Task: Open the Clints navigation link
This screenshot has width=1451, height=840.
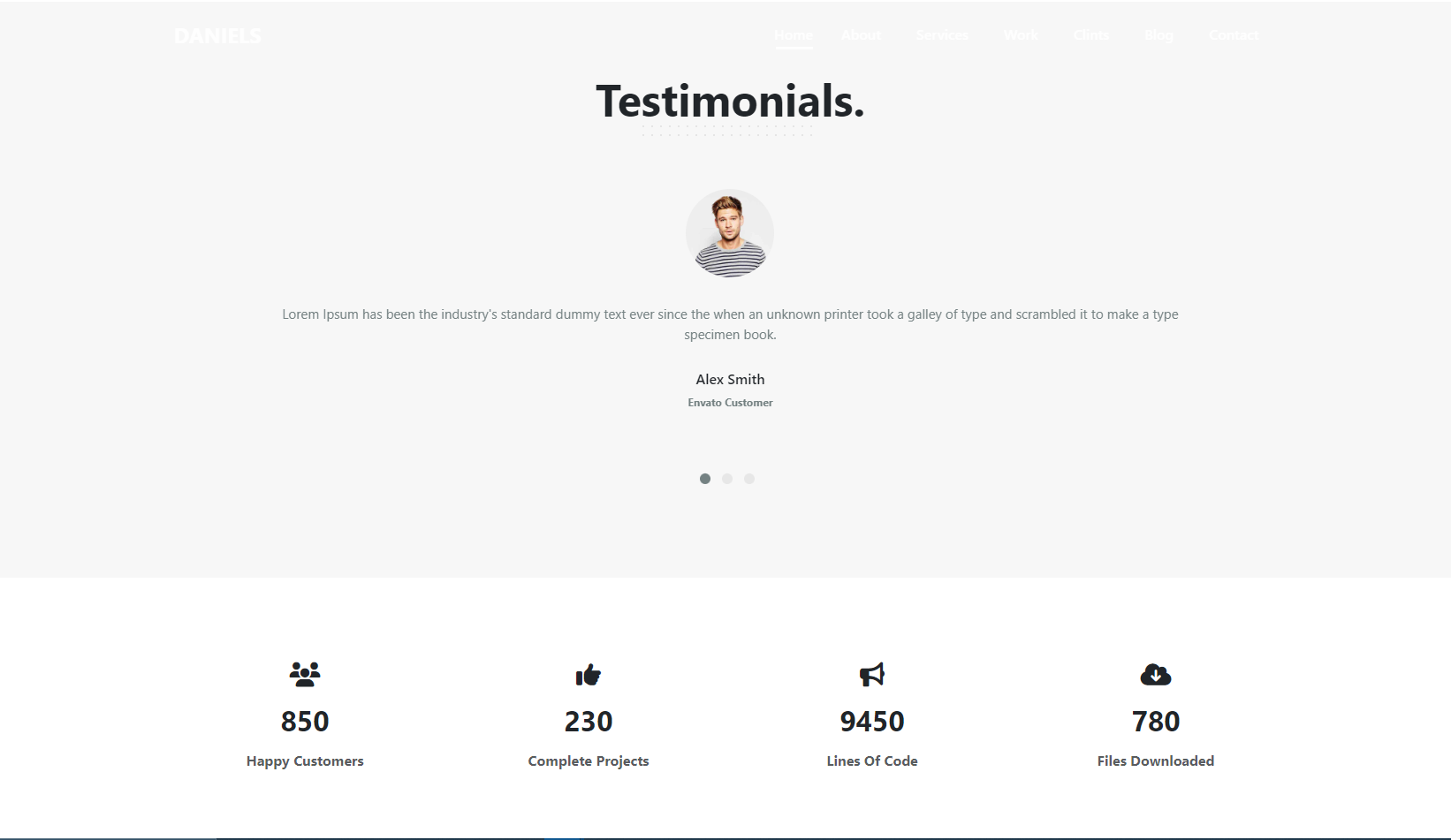Action: 1090,34
